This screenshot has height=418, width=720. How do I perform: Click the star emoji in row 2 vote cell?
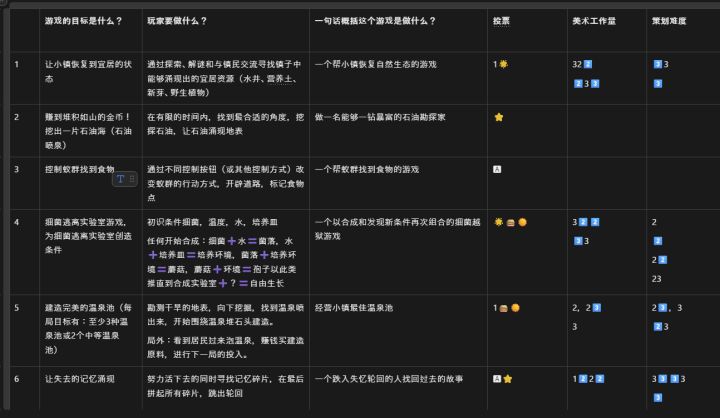(x=499, y=117)
